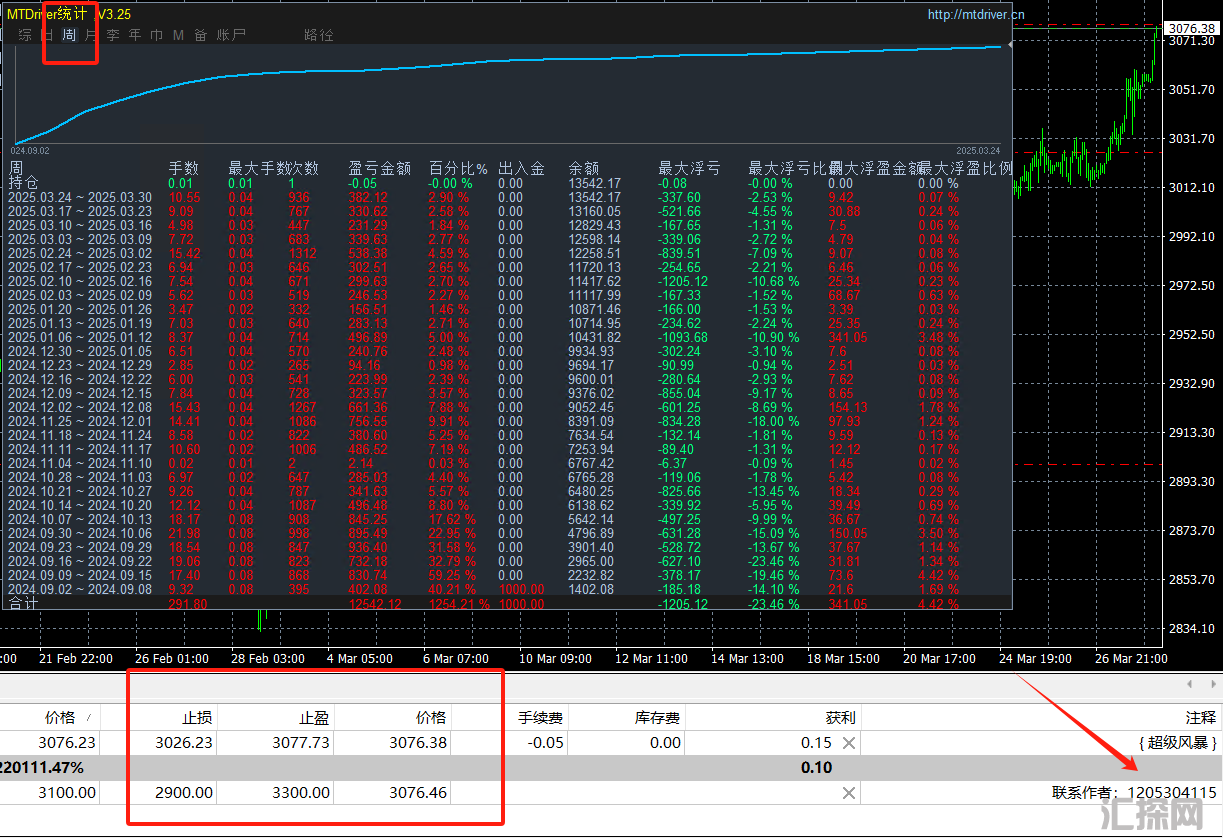Switch to the 周 (weekly) statistics tab
The width and height of the screenshot is (1223, 838).
(x=69, y=35)
